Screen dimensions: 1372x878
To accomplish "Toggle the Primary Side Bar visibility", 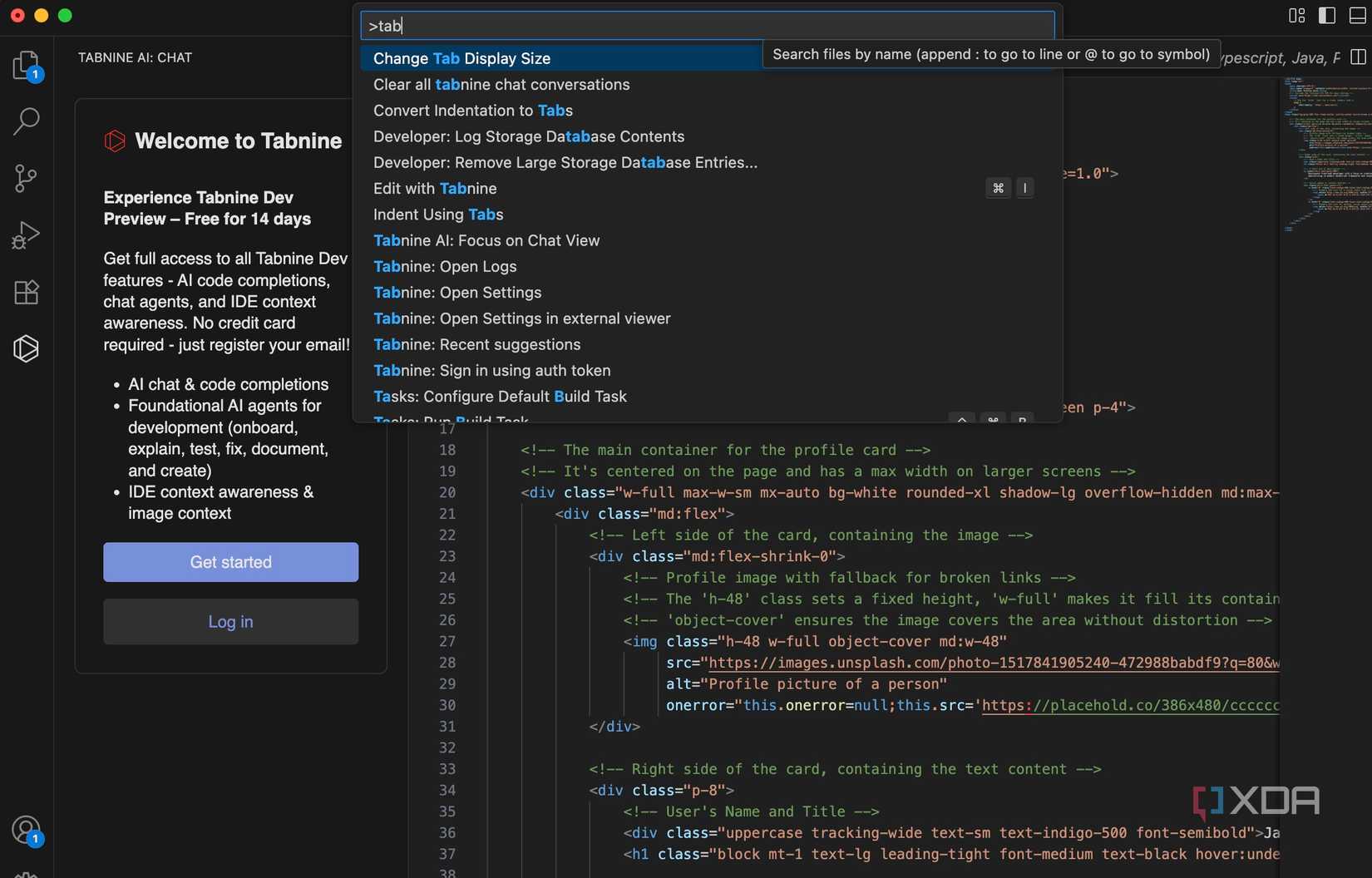I will click(x=1325, y=15).
